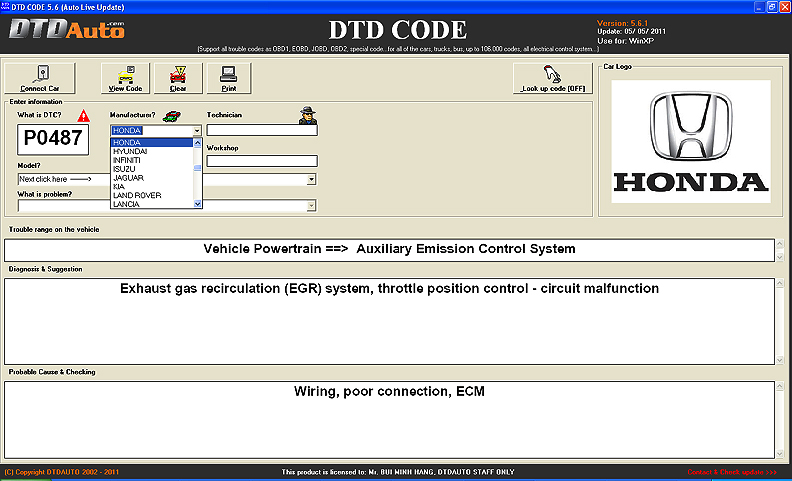Viewport: 792px width, 481px height.
Task: Select HYUNDAI in the manufacturer list
Action: point(152,152)
